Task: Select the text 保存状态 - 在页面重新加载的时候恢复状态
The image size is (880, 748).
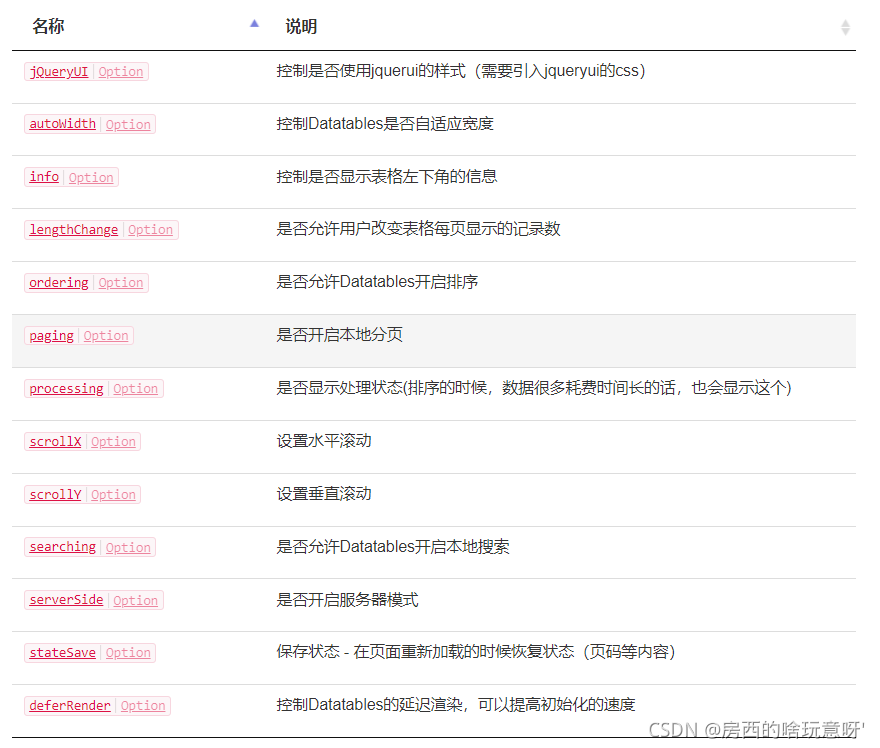Action: pyautogui.click(x=425, y=651)
